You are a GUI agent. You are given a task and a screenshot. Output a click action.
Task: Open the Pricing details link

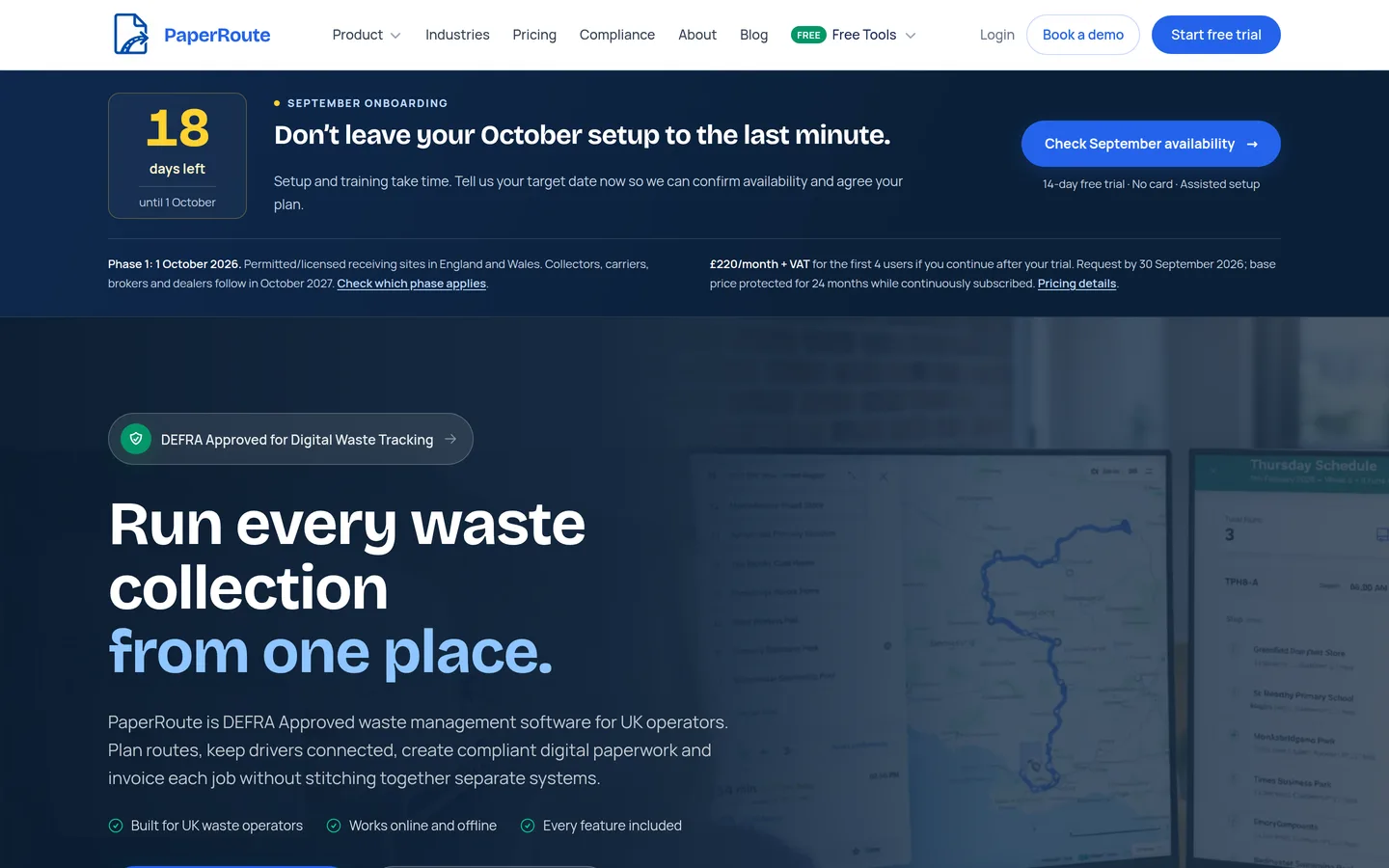click(x=1076, y=284)
